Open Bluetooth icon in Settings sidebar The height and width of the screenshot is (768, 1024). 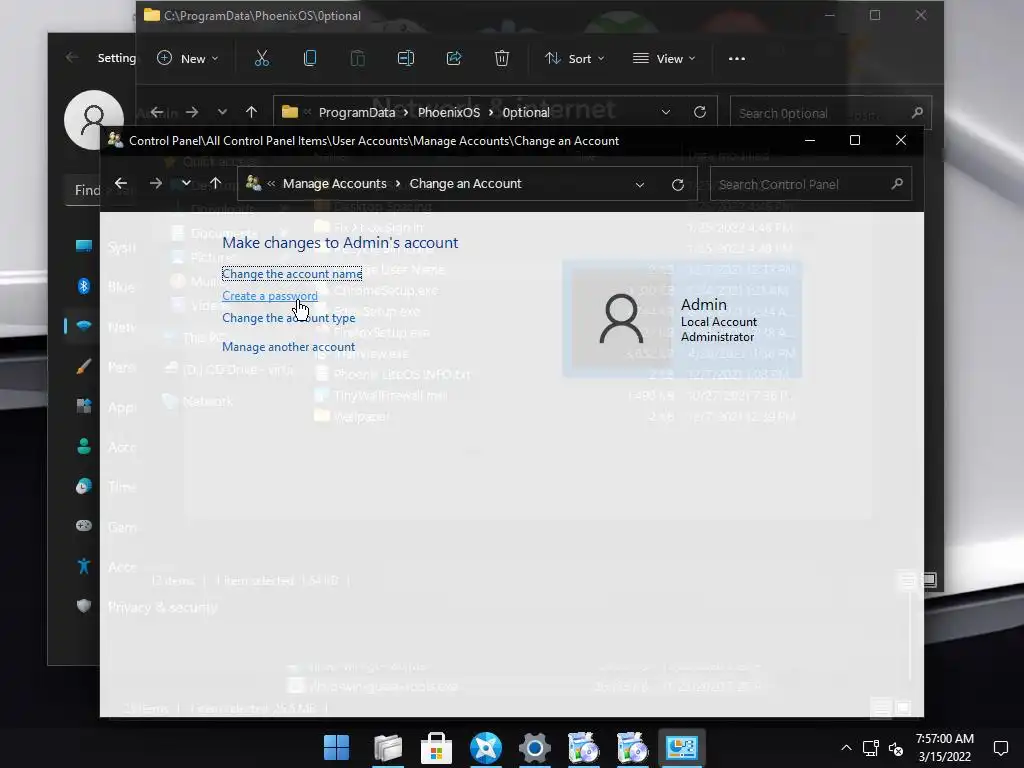(x=84, y=286)
